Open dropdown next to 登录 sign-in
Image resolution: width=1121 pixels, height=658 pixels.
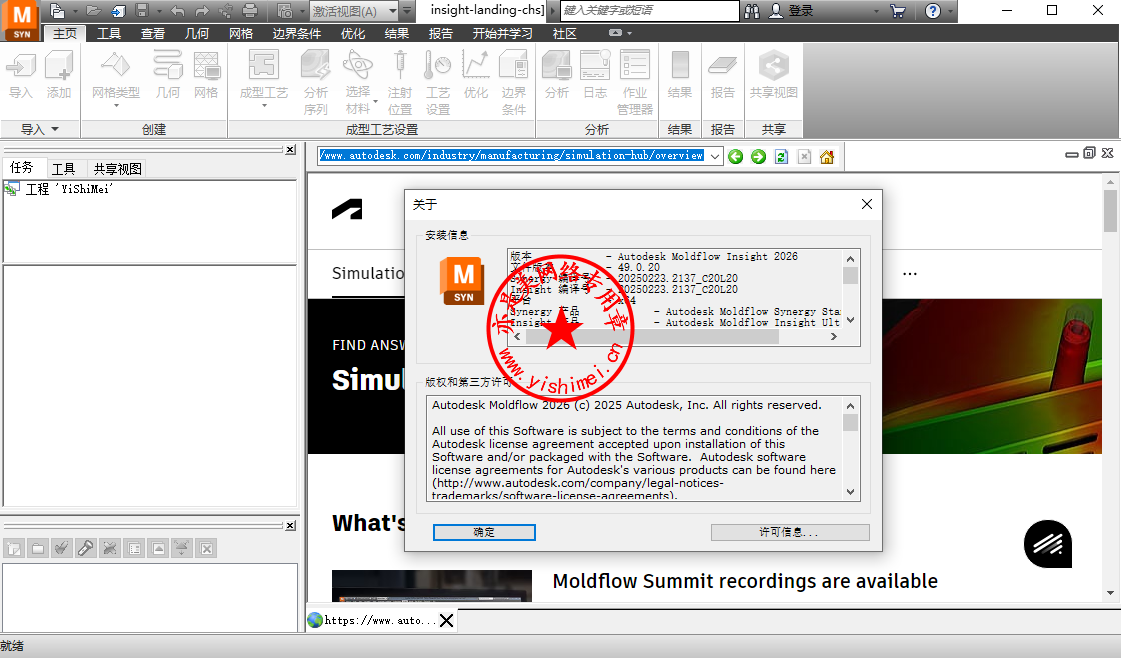(876, 11)
